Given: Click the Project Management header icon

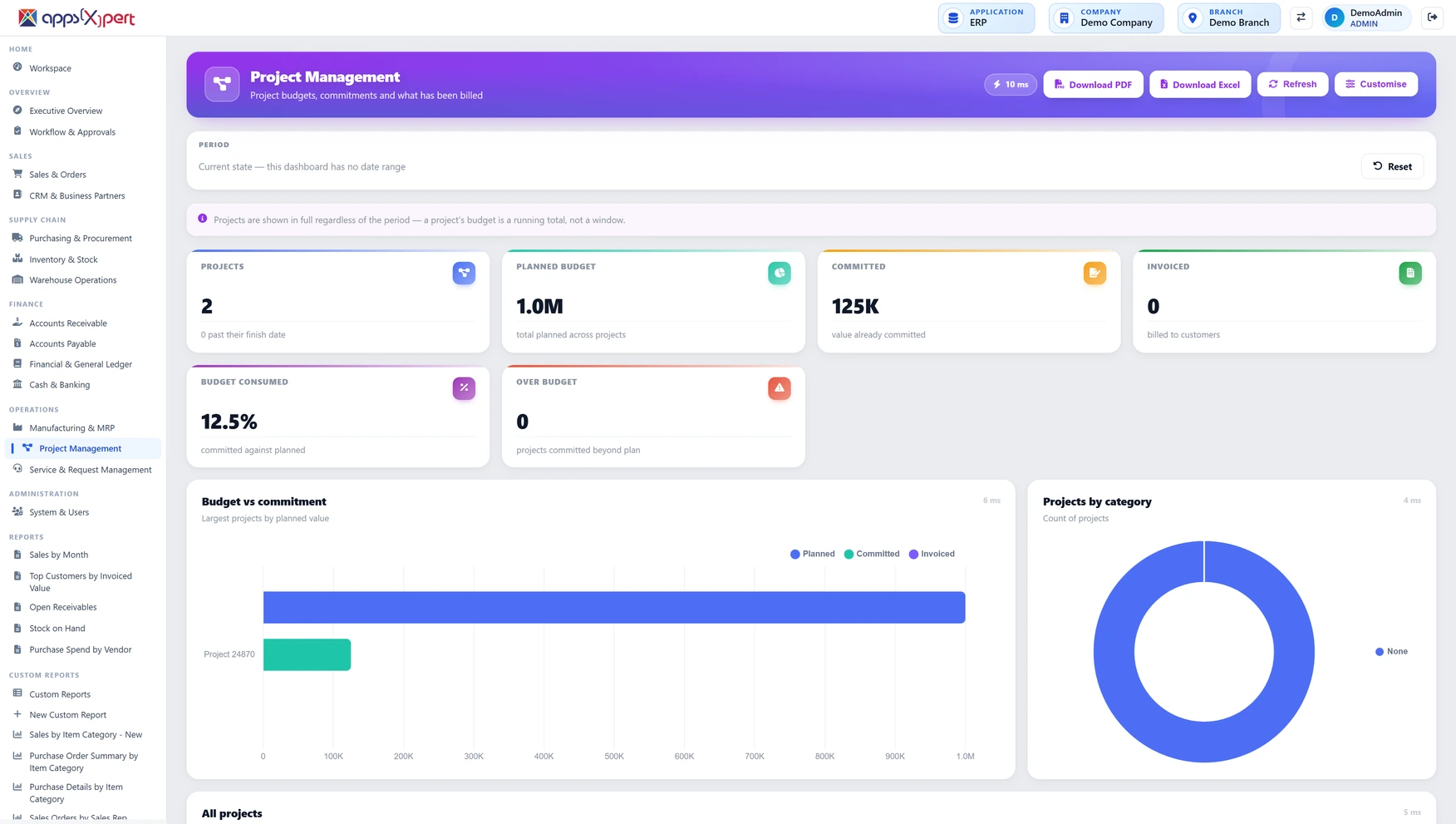Looking at the screenshot, I should pyautogui.click(x=222, y=84).
